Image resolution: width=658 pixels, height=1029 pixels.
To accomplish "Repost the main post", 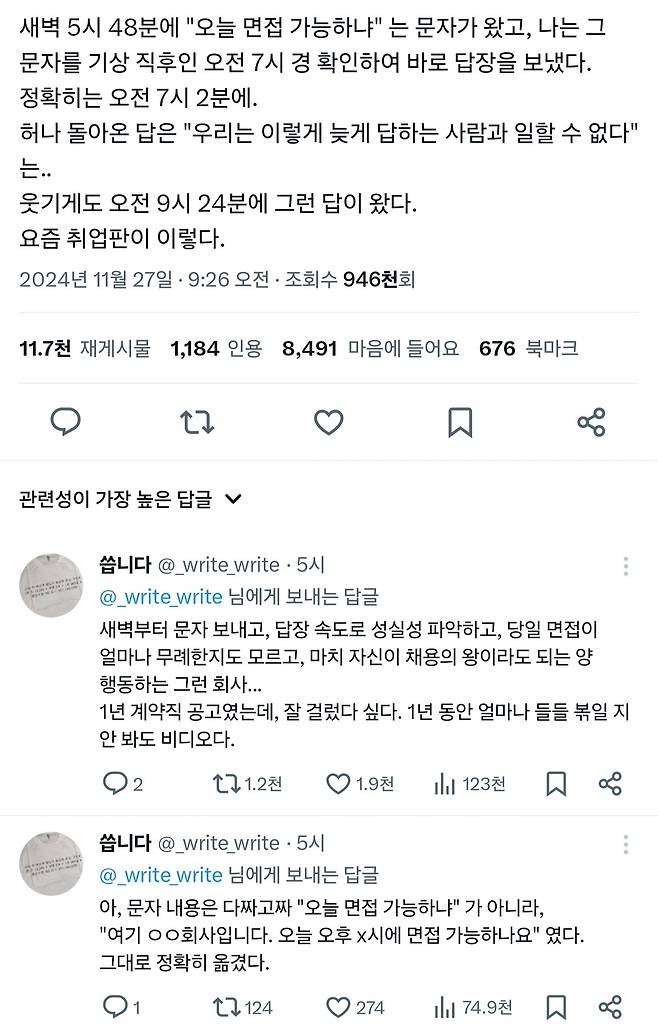I will point(197,422).
